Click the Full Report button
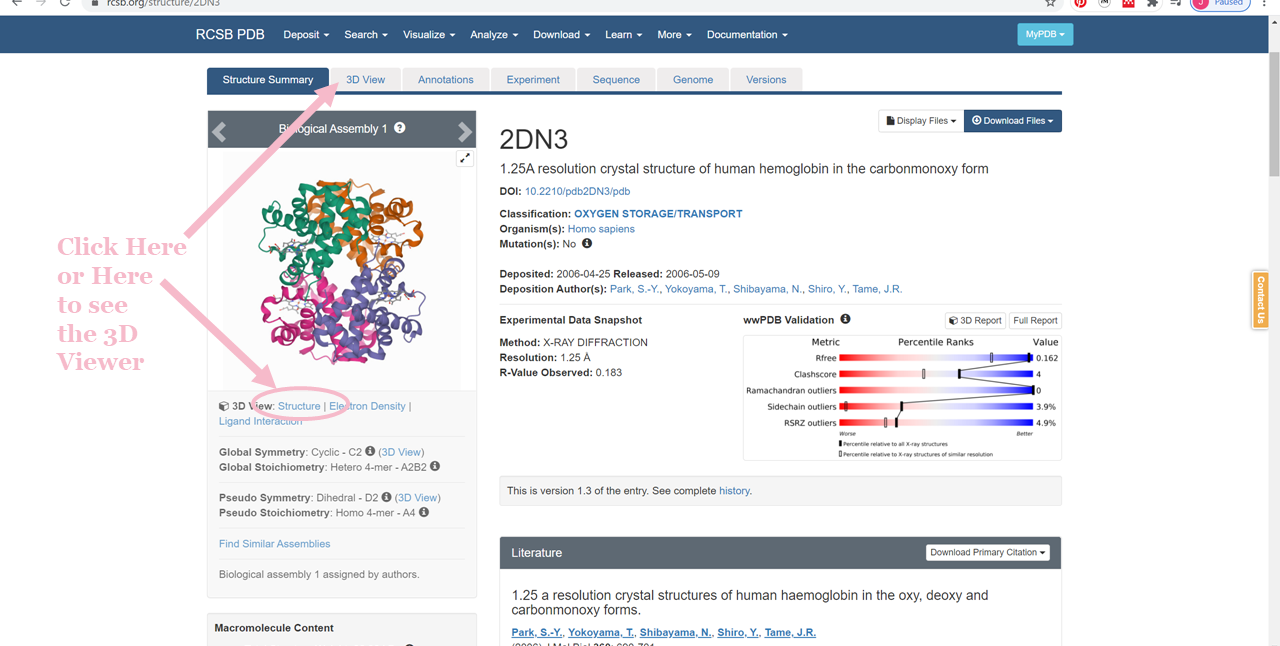 1034,321
